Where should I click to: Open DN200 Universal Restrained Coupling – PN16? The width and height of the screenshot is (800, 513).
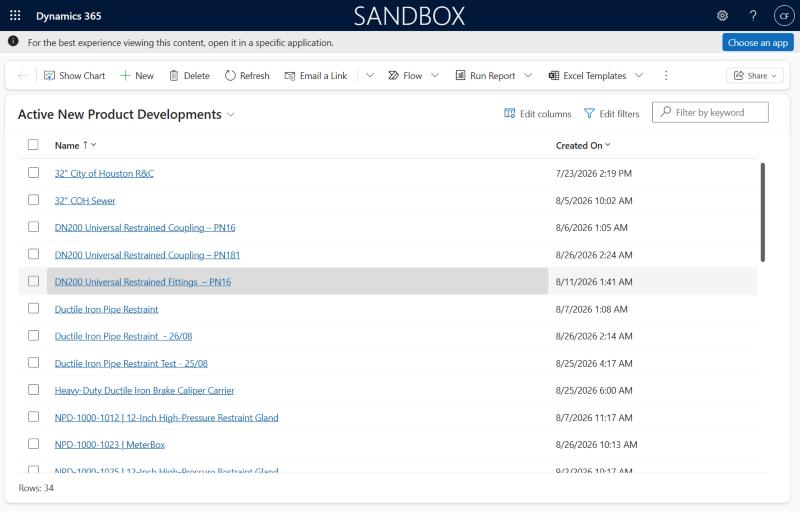(x=145, y=228)
